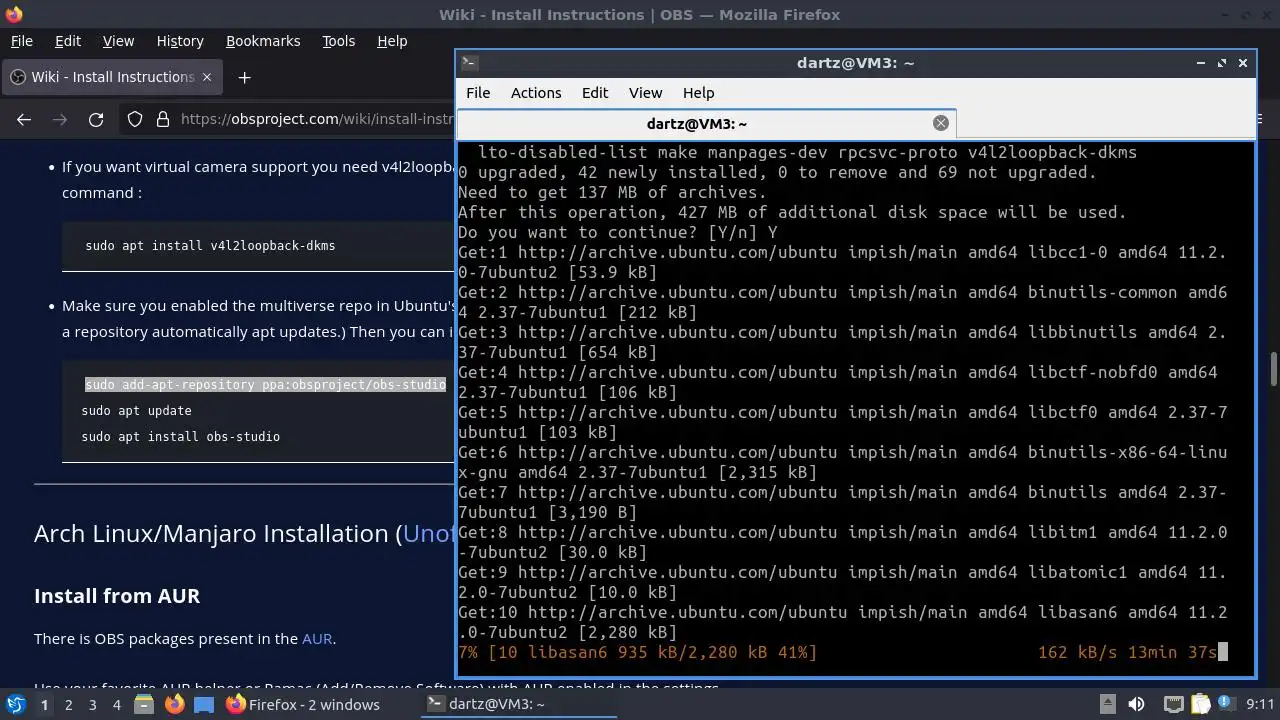
Task: Close the Wiki - Install Instructions tab
Action: (207, 77)
